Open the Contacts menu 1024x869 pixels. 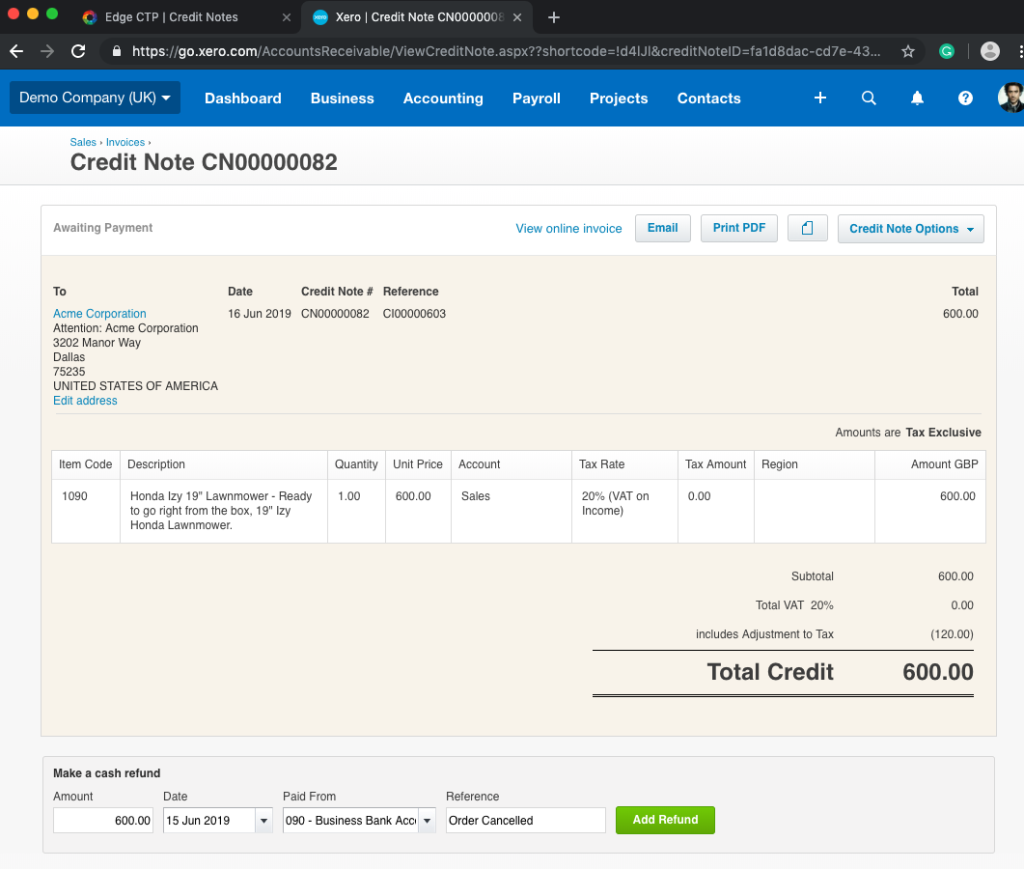(709, 99)
